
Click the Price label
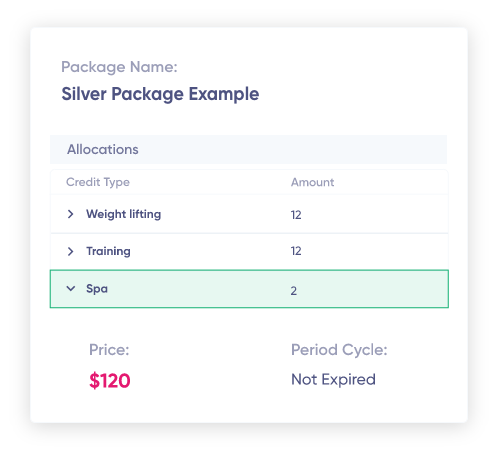pos(109,350)
